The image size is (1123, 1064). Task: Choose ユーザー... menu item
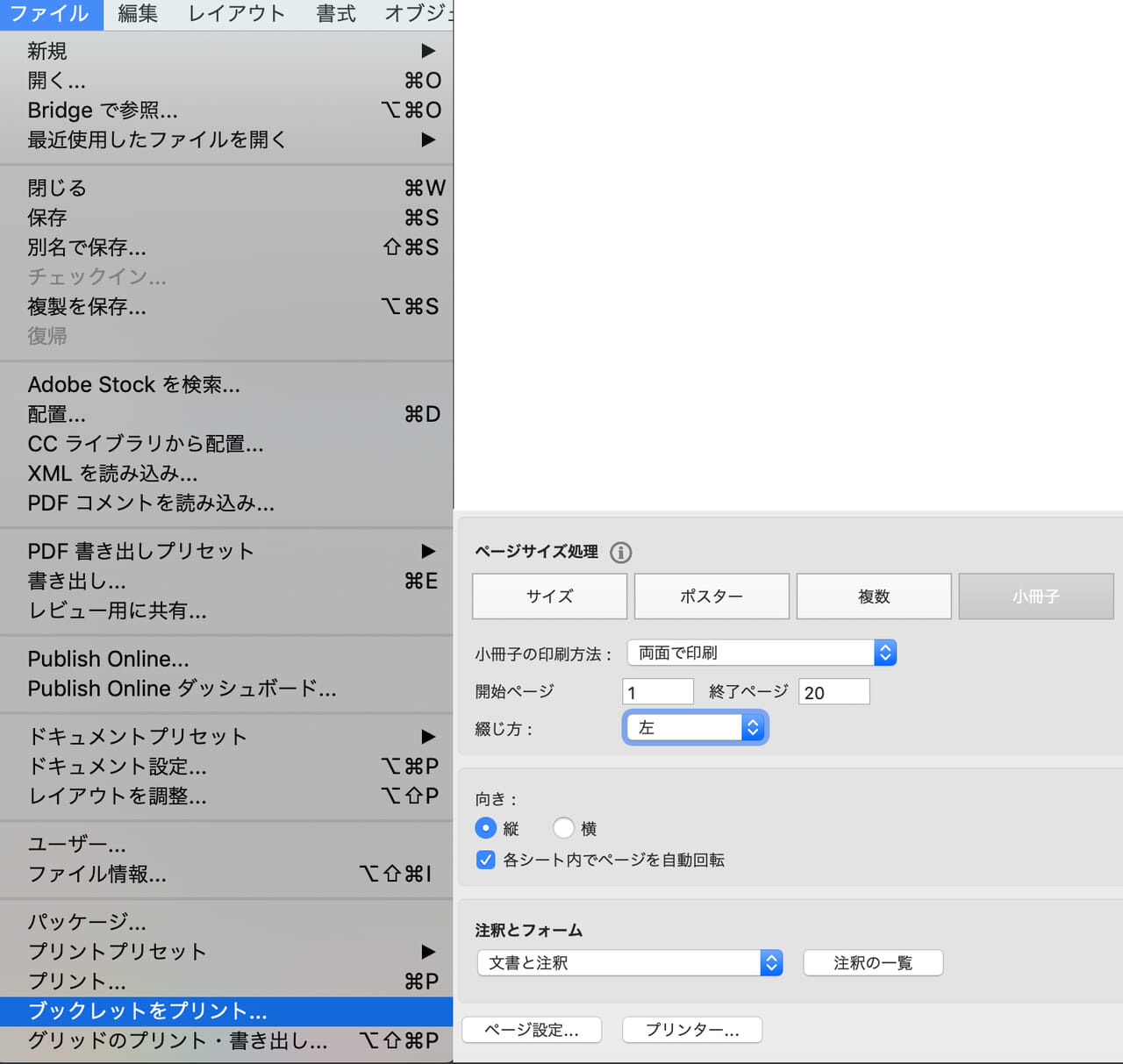226,844
